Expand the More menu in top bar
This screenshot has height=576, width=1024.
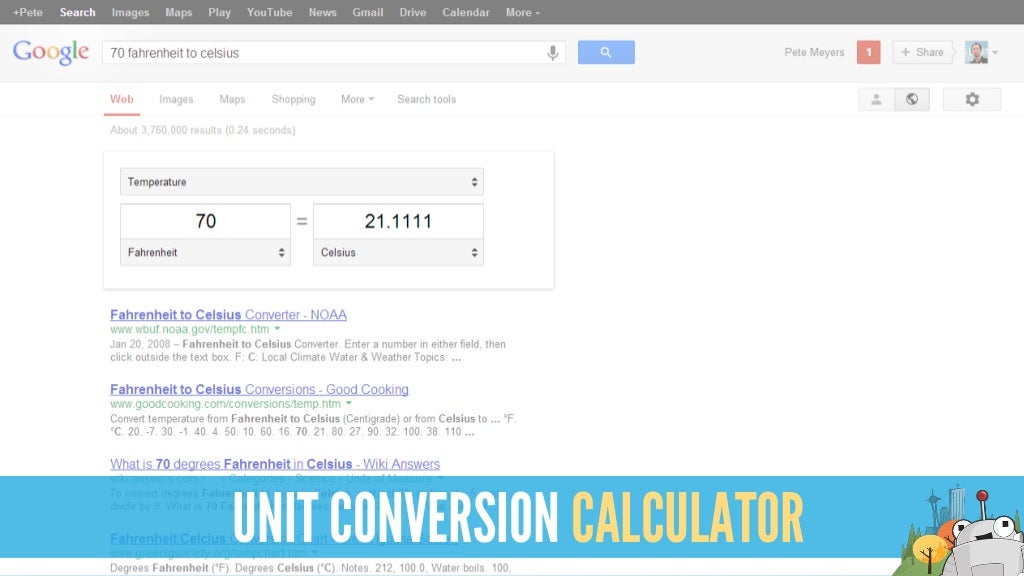coord(522,12)
